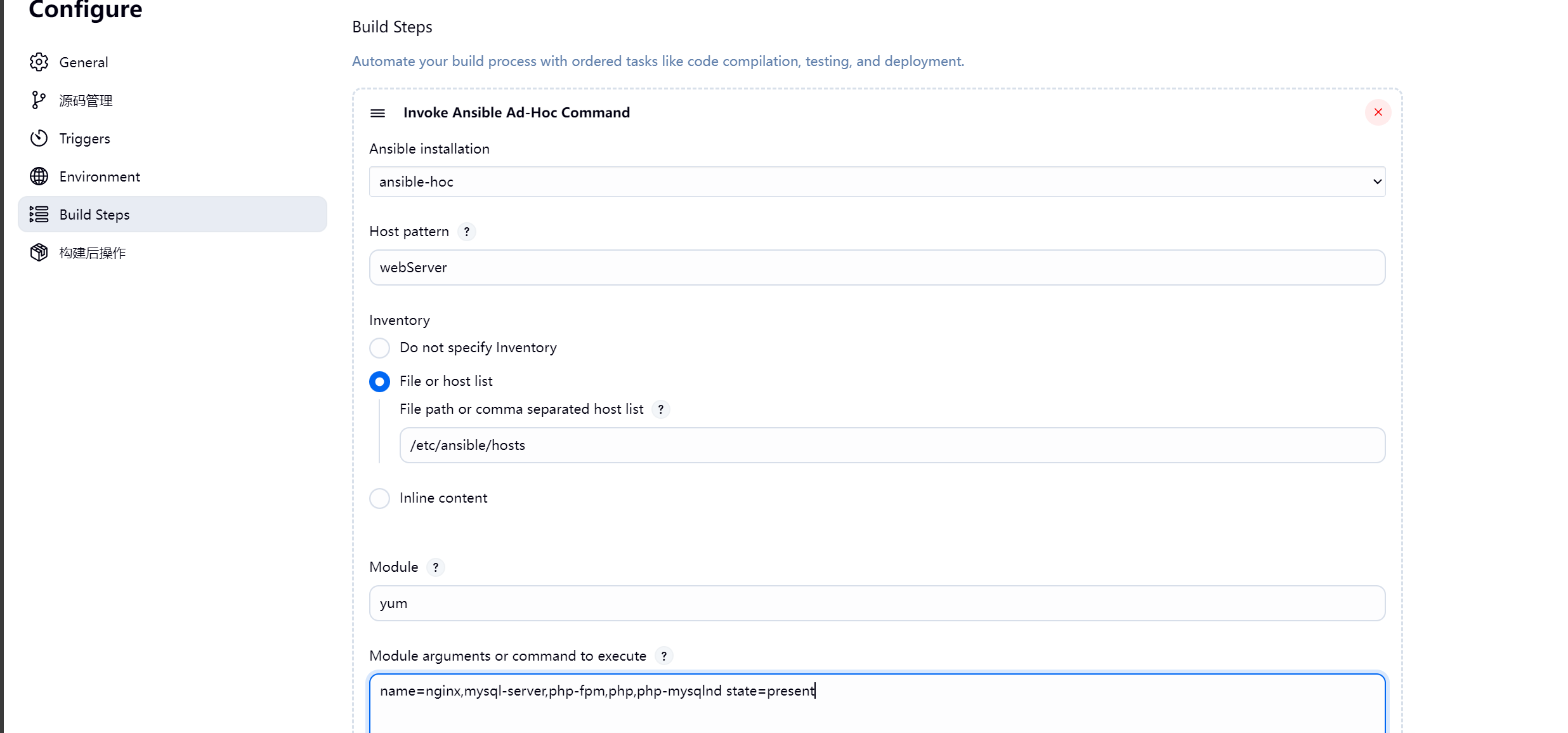The height and width of the screenshot is (733, 1568).
Task: Grab the drag handle of Ansible step
Action: pyautogui.click(x=377, y=113)
